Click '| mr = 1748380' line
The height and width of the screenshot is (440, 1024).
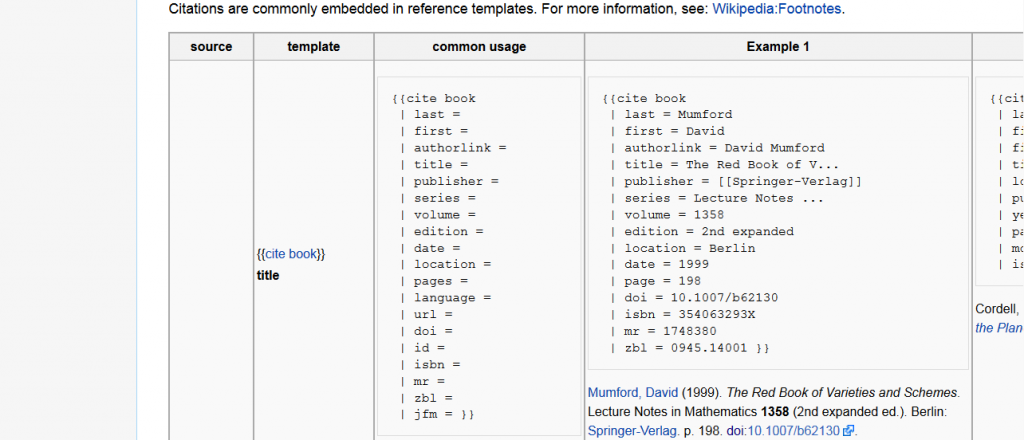click(x=663, y=332)
